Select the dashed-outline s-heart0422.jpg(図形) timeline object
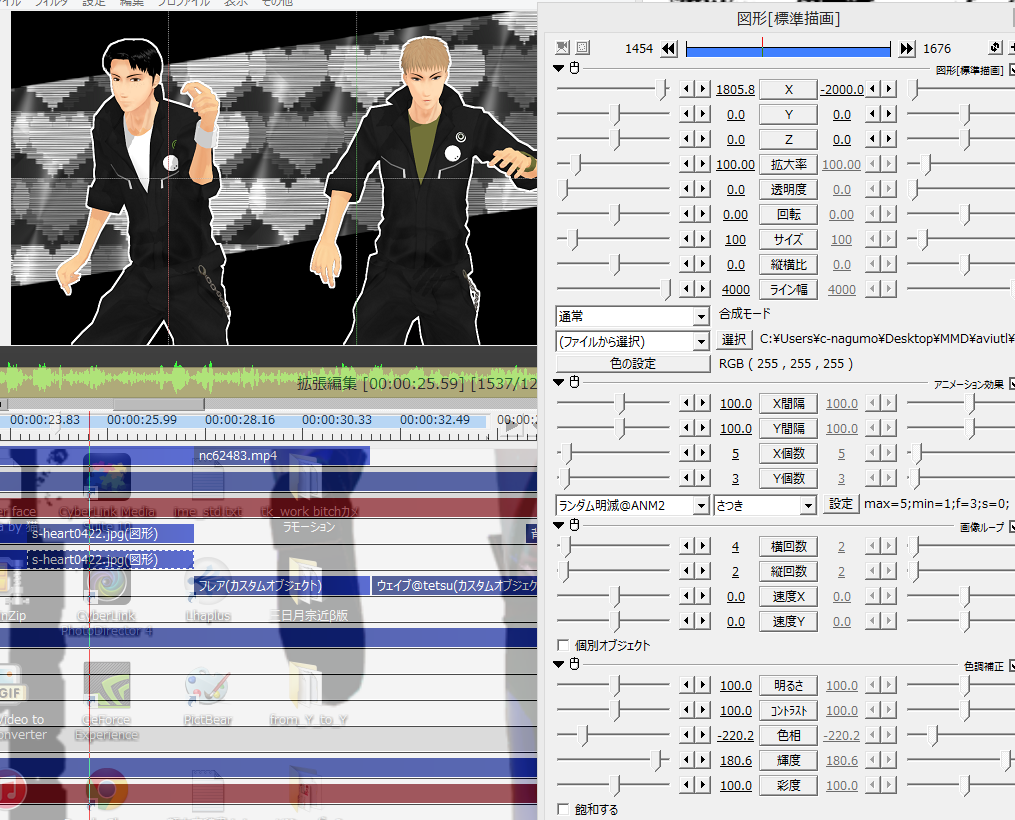 (110, 560)
